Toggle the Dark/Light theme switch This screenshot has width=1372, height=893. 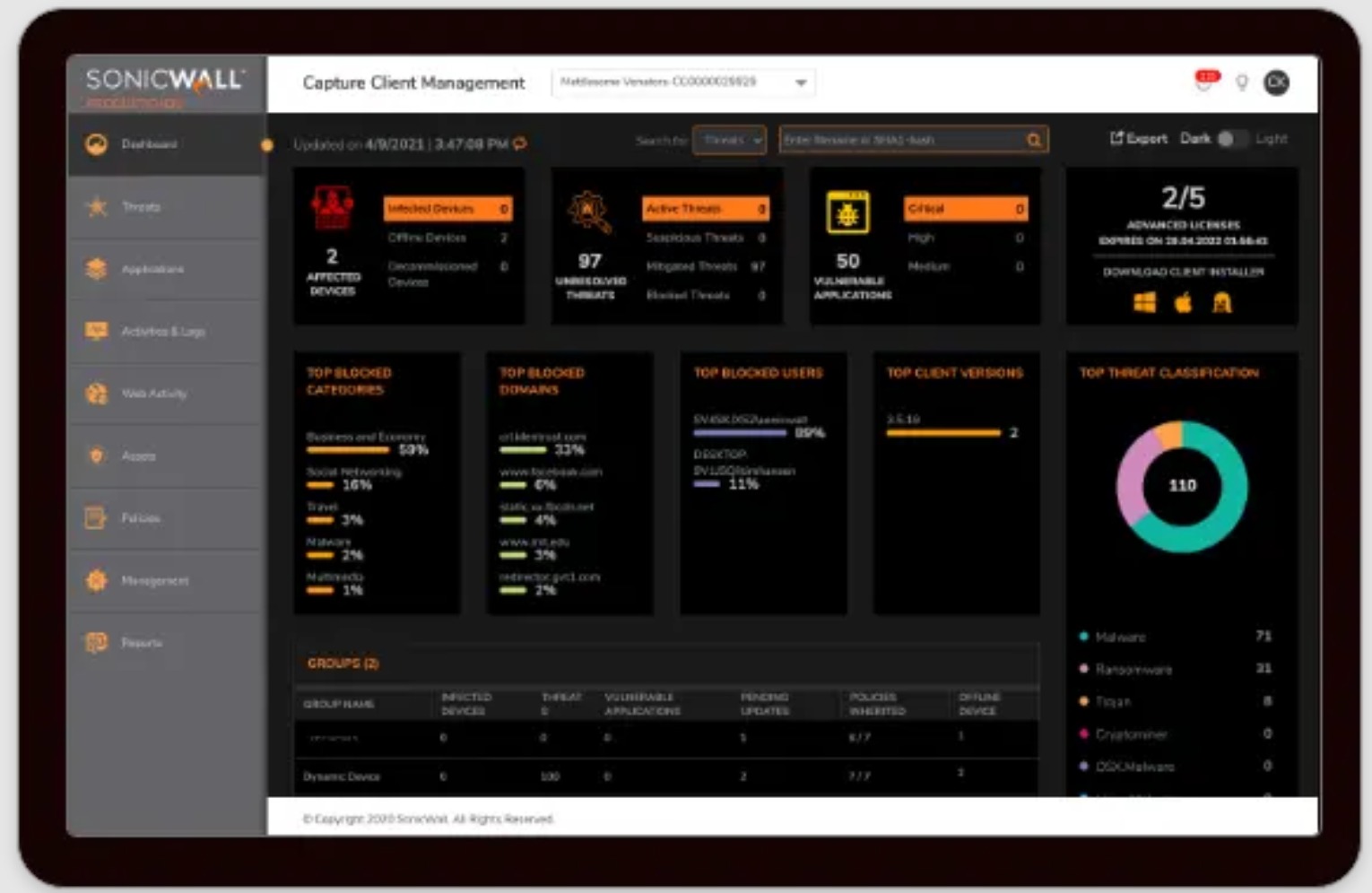1232,139
